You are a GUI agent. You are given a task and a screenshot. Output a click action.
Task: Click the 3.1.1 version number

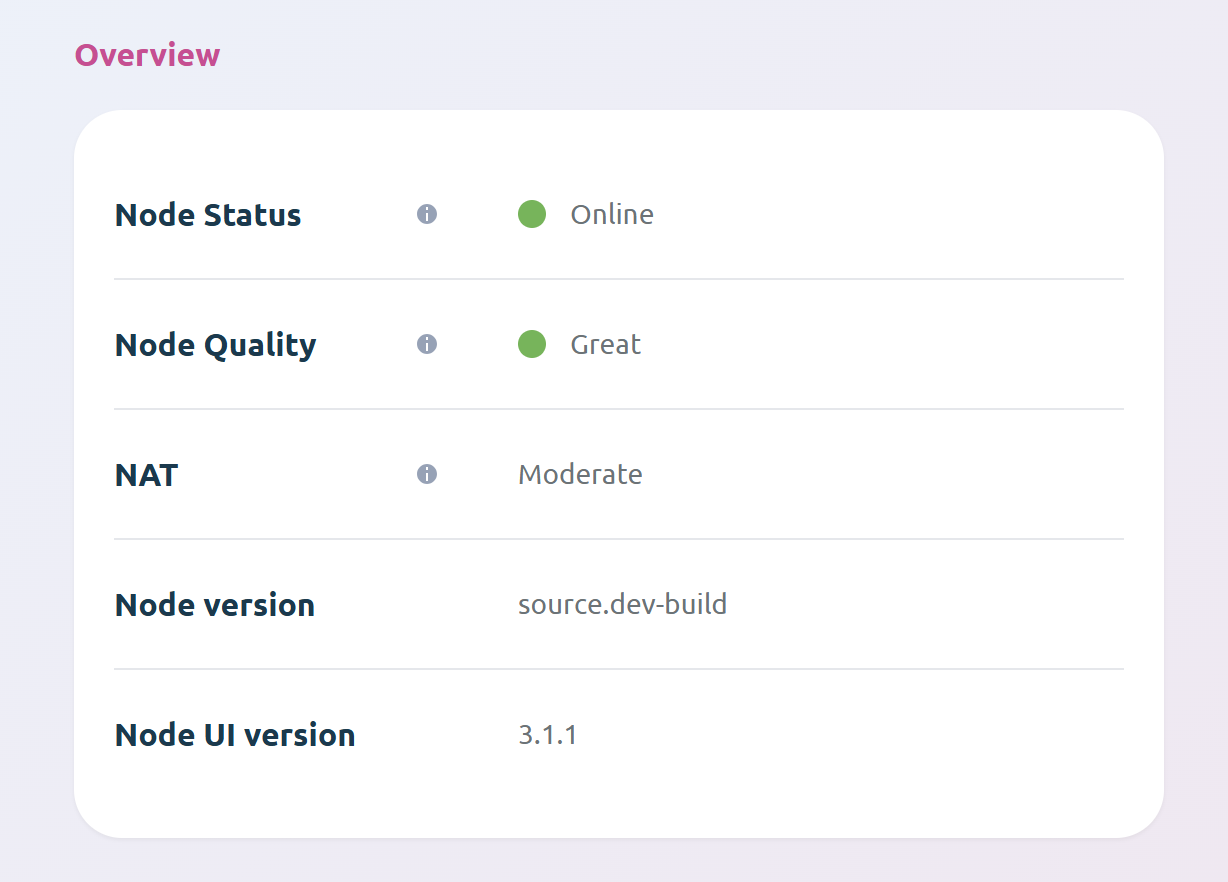(547, 734)
